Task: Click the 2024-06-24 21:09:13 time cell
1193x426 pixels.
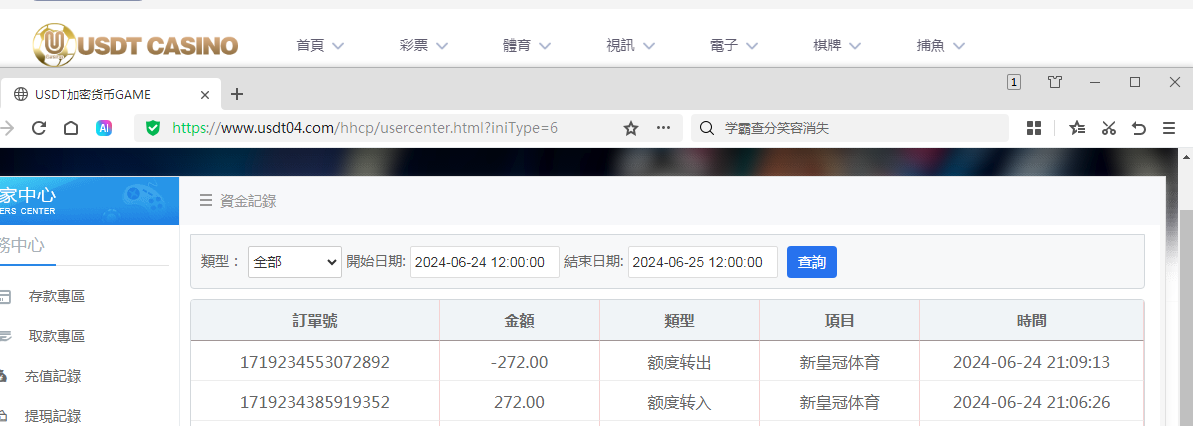Action: tap(1032, 362)
